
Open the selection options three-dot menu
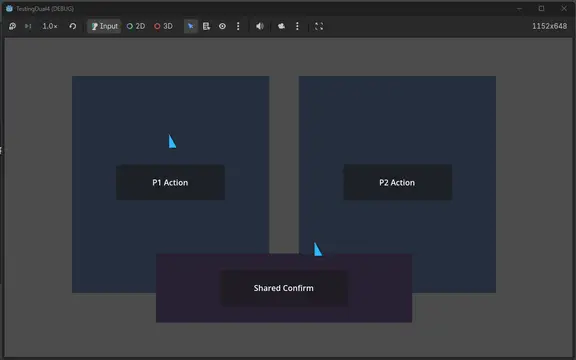(x=238, y=26)
